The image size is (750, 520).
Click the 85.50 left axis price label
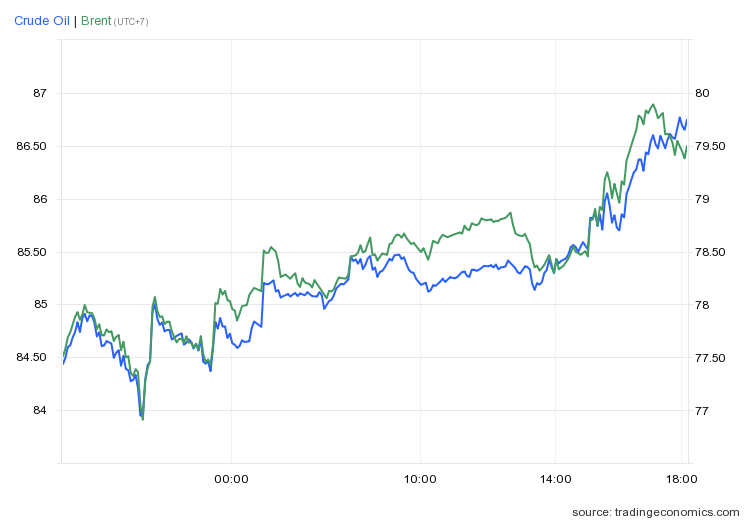34,252
